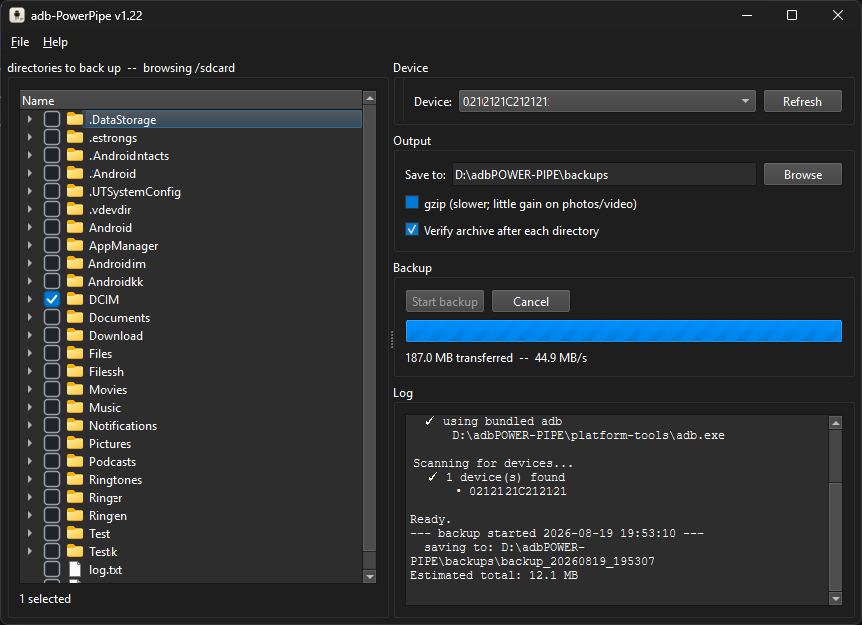Check the Documents directory checkbox
Screen dimensions: 862x625
[x=52, y=317]
